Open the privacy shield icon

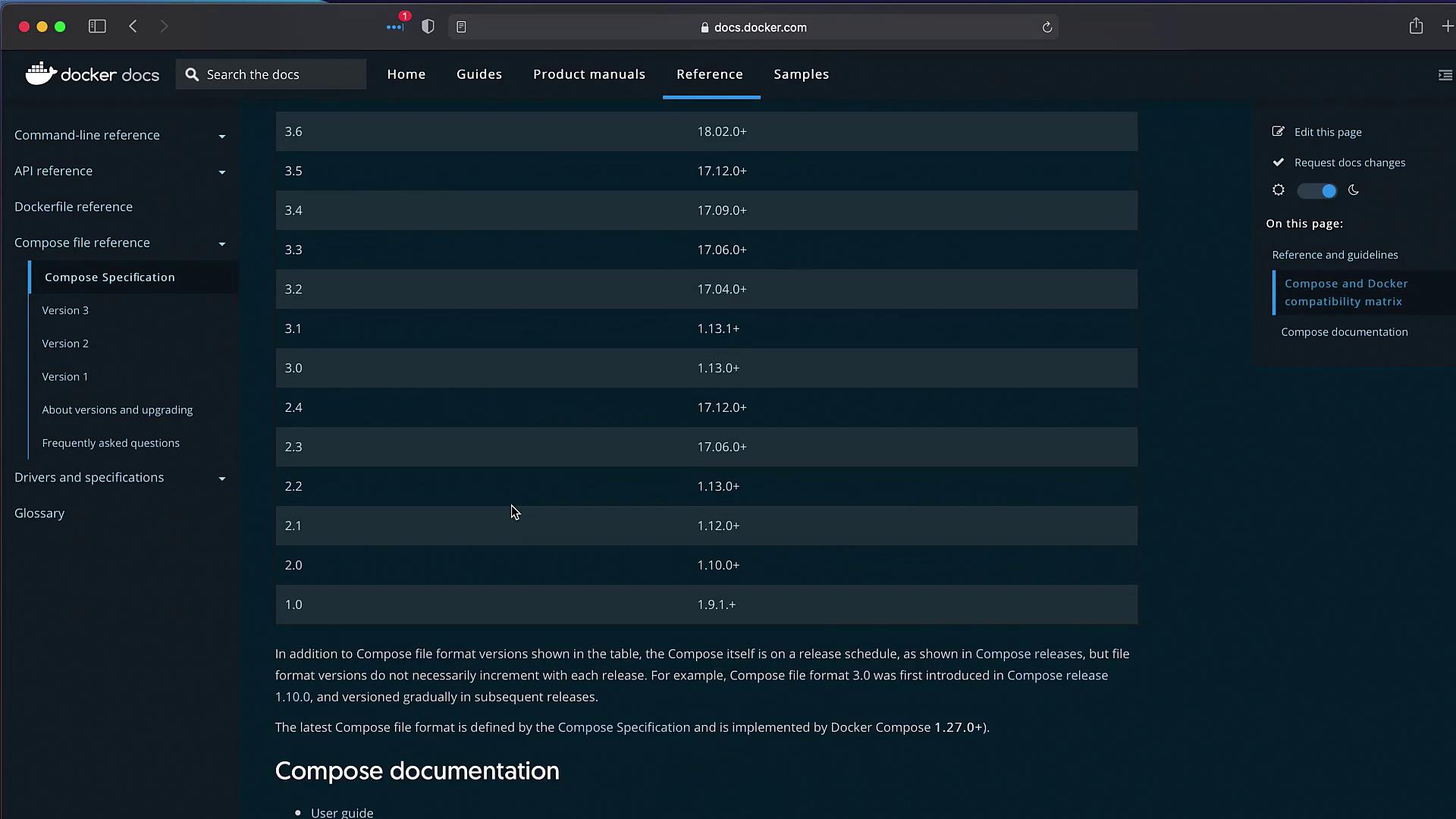(428, 27)
